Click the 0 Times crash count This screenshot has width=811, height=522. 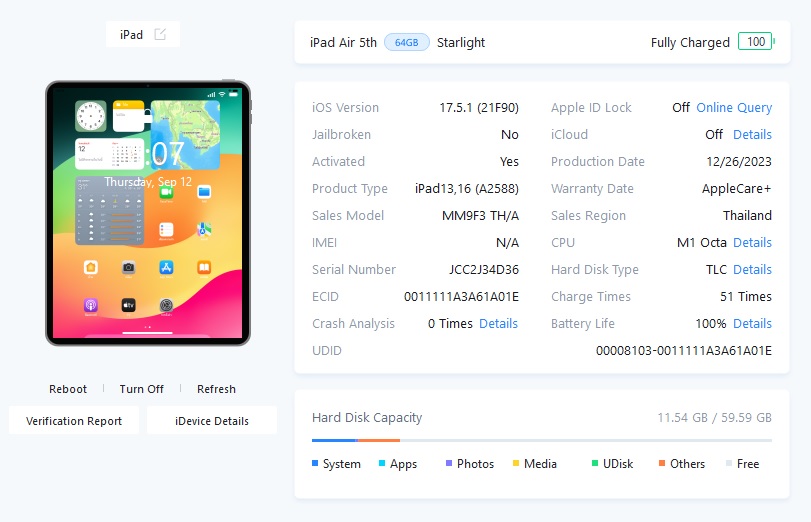450,323
